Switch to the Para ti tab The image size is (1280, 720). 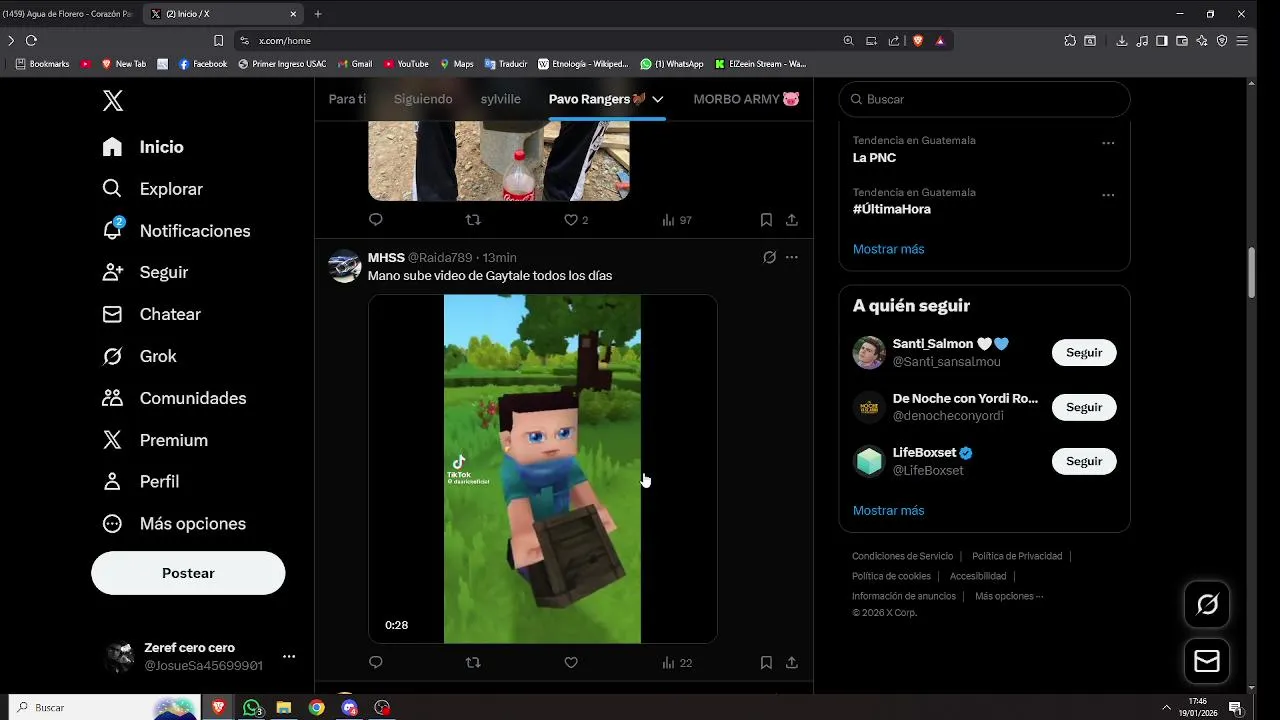coord(348,99)
